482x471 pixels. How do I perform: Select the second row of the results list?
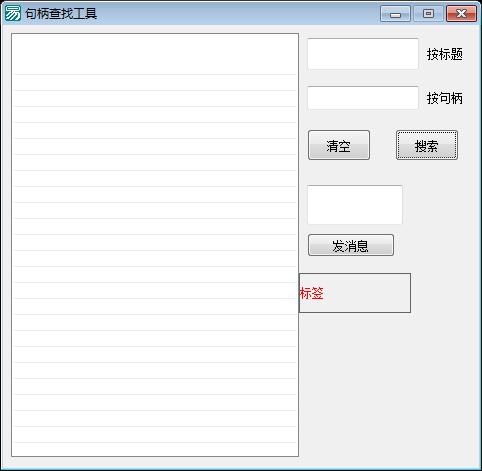[x=155, y=82]
